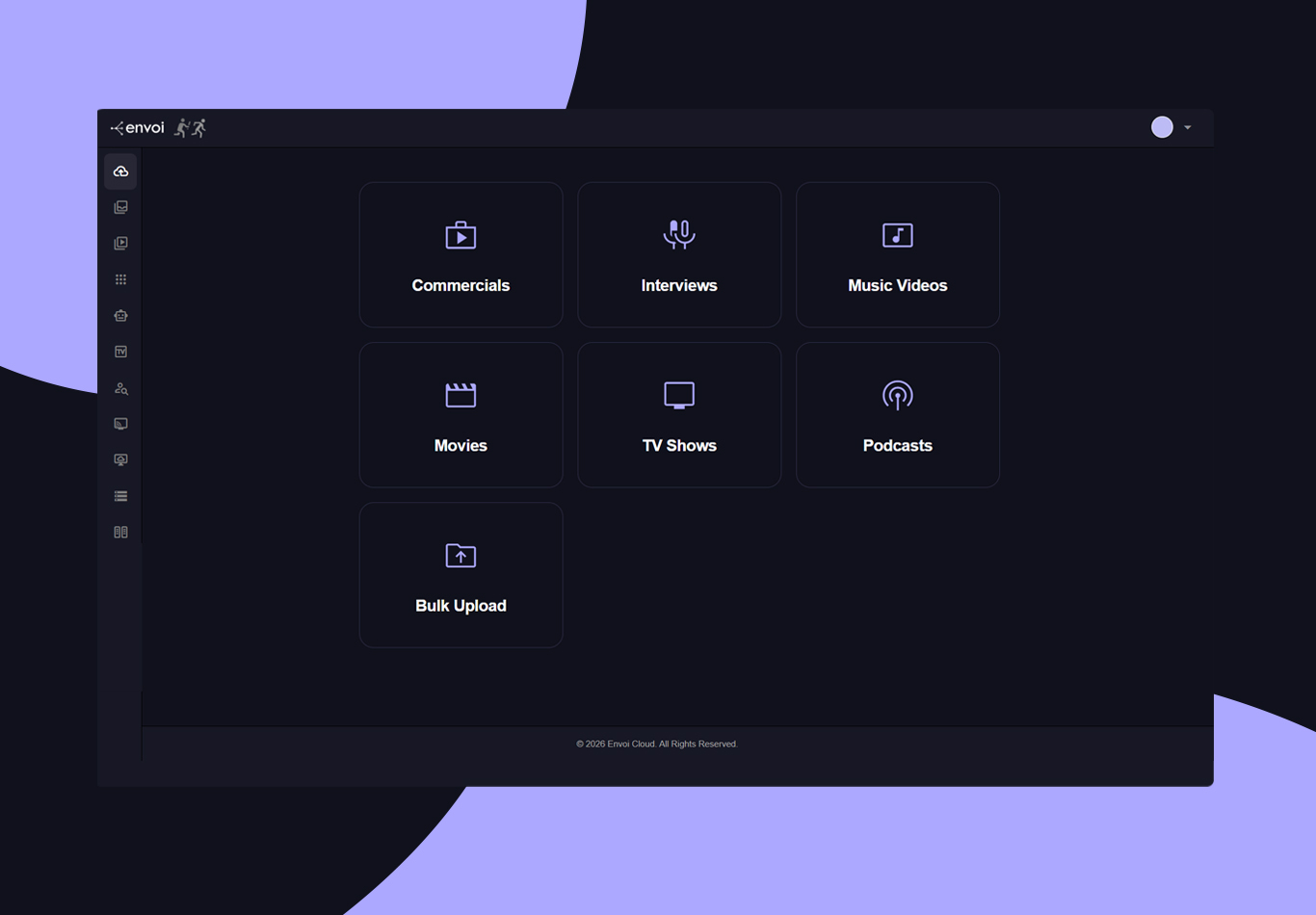
Task: Open the list rows sidebar icon
Action: coord(120,496)
